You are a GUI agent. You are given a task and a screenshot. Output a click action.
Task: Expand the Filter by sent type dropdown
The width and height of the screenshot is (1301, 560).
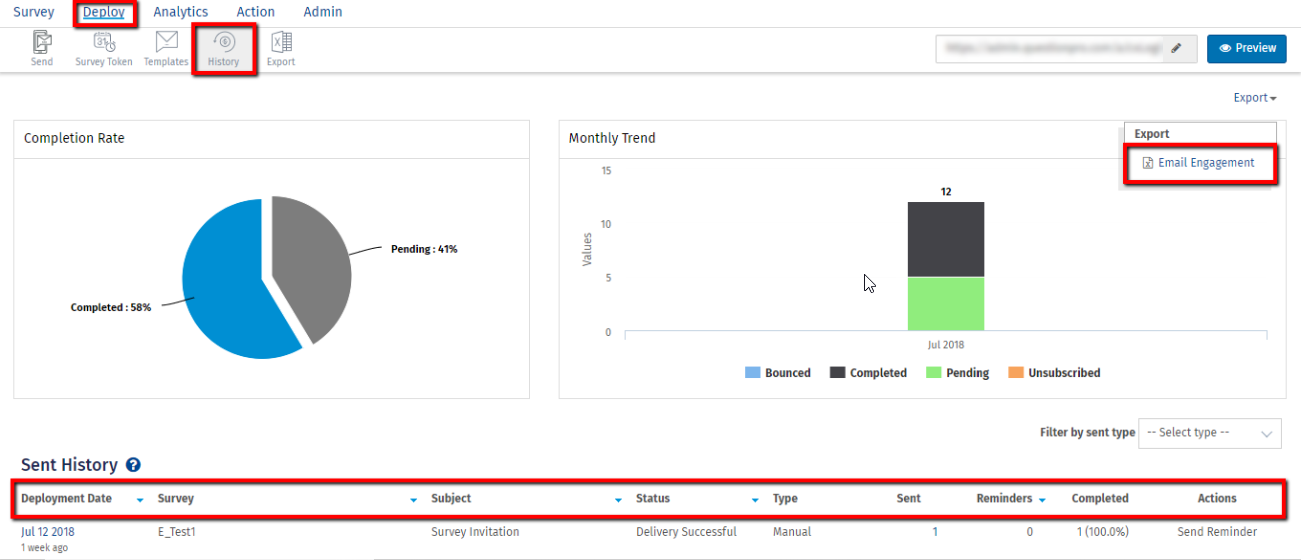click(1210, 433)
